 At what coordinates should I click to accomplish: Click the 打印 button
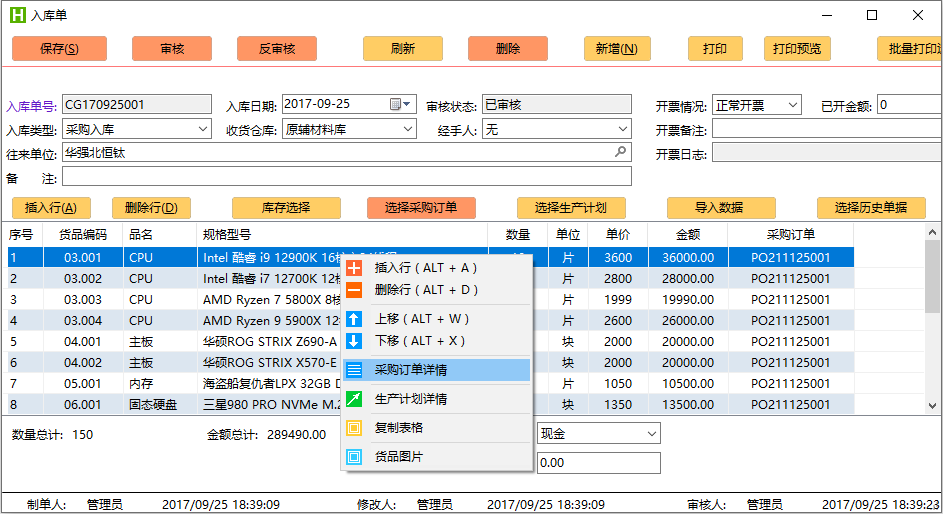point(715,49)
